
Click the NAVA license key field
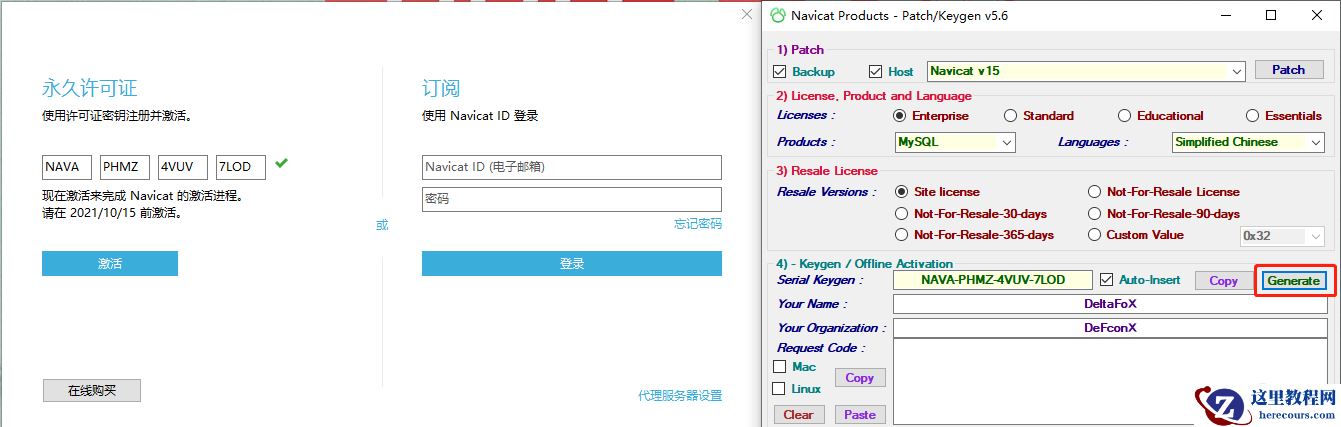(67, 167)
